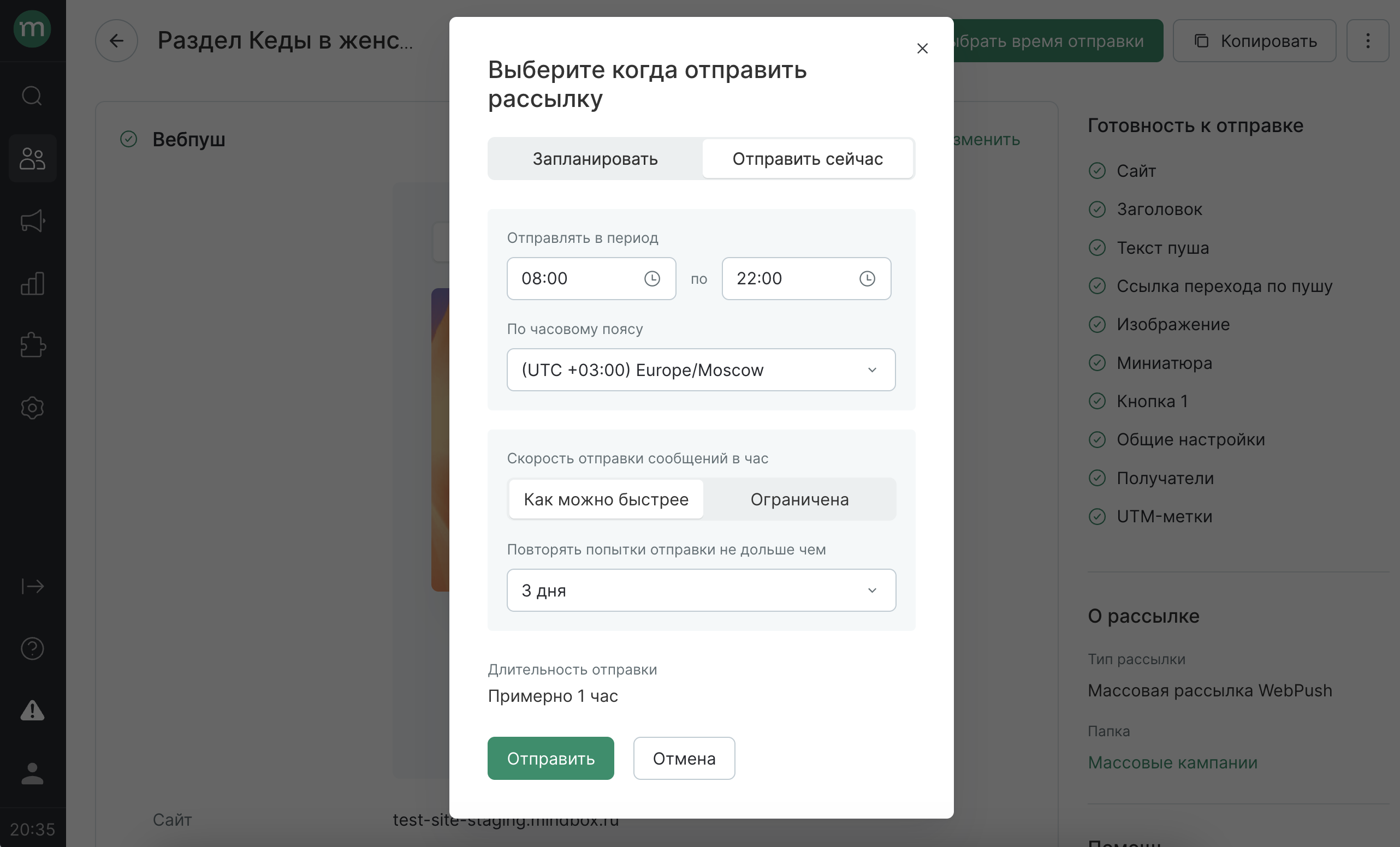
Task: Click the Копировать button
Action: tap(1255, 41)
